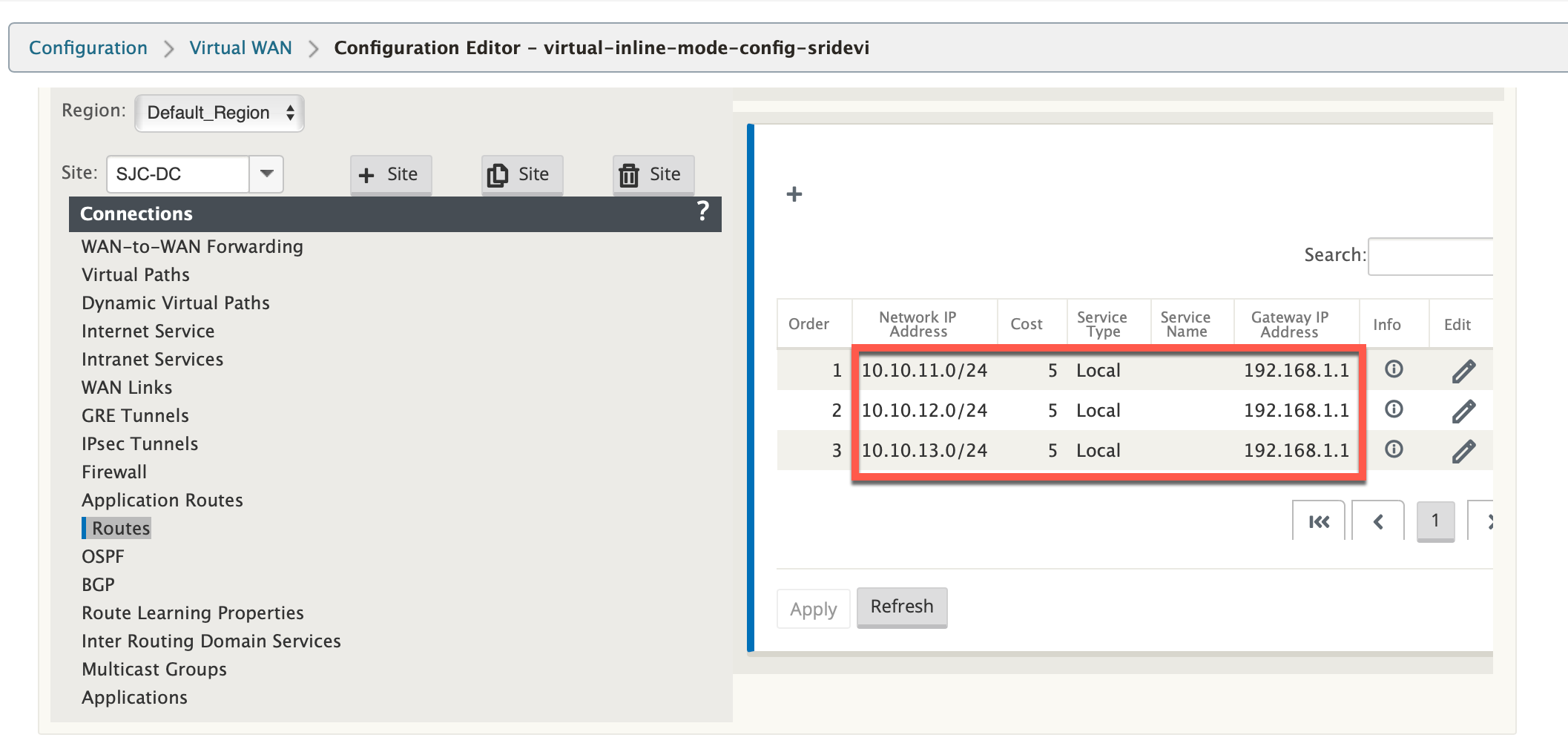1568x746 pixels.
Task: Open Application Routes section
Action: pyautogui.click(x=162, y=500)
